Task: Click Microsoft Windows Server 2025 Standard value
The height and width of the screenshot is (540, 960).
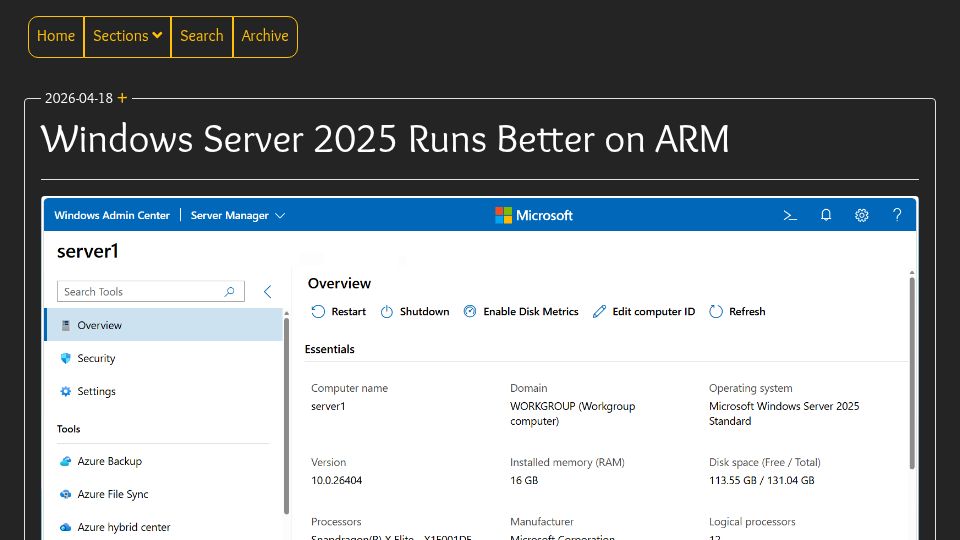Action: 784,414
